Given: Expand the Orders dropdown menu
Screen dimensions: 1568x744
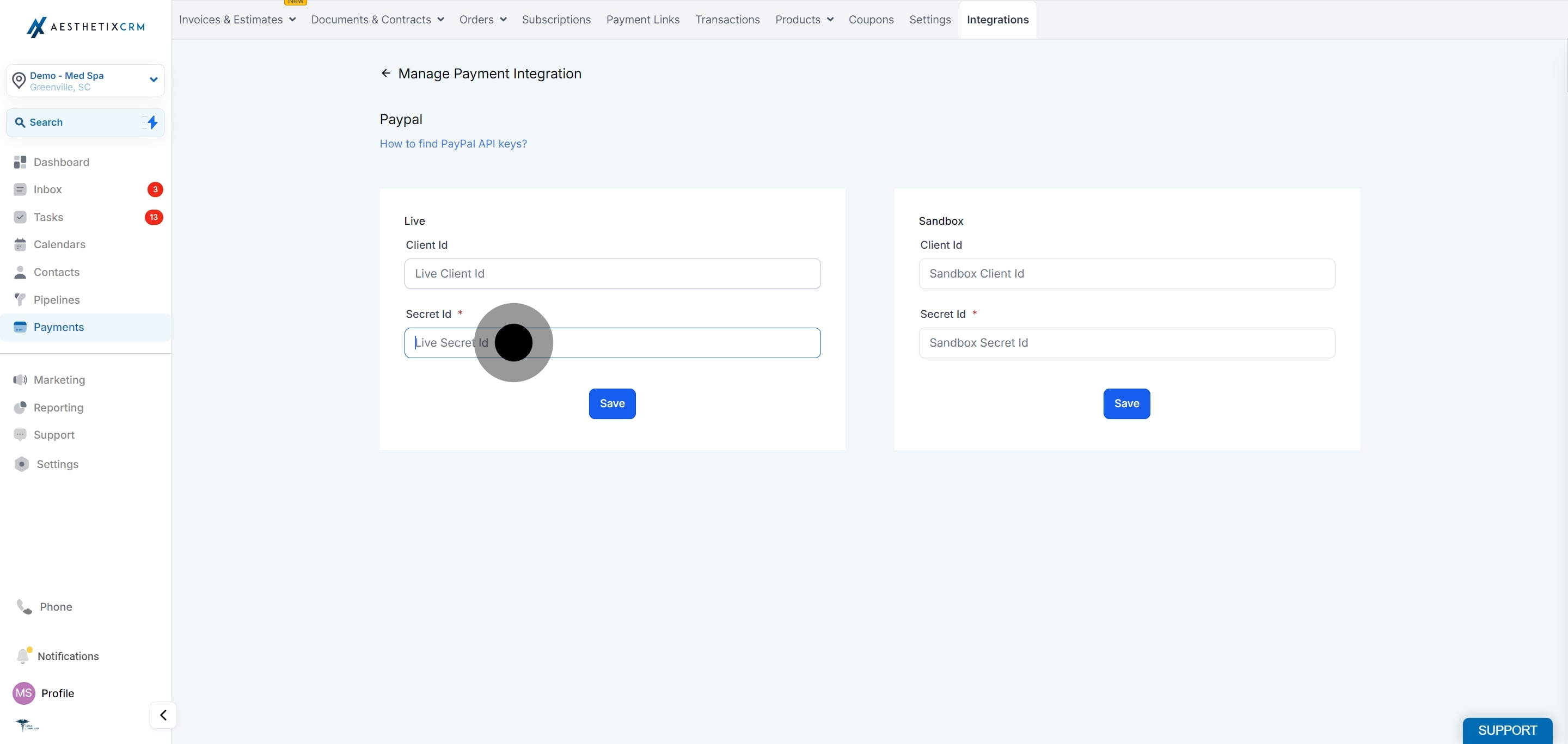Looking at the screenshot, I should click(x=483, y=20).
